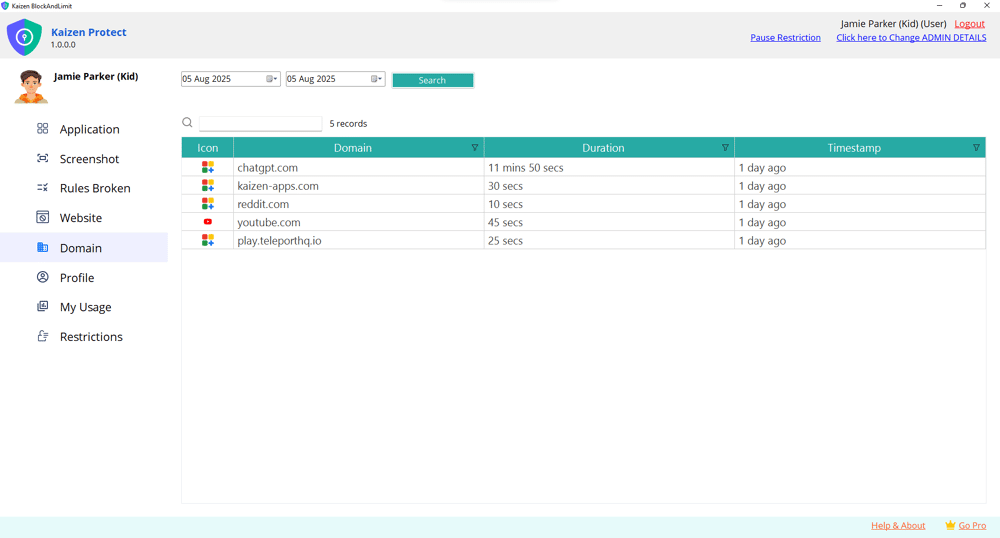Click the Go Pro crown icon

tap(950, 525)
